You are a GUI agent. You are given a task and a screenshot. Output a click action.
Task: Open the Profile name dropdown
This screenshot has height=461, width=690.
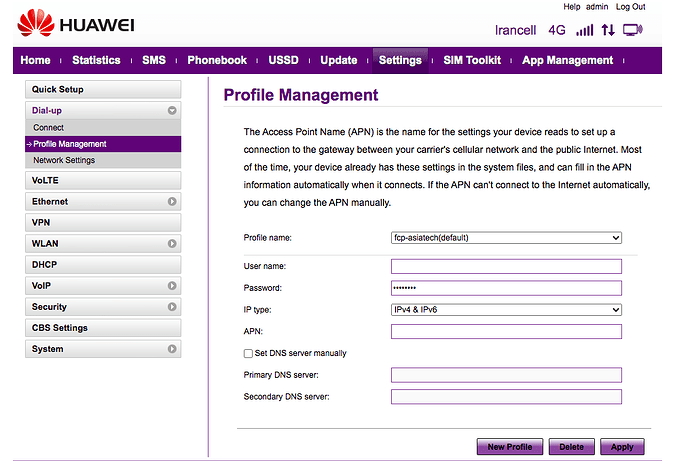coord(506,238)
